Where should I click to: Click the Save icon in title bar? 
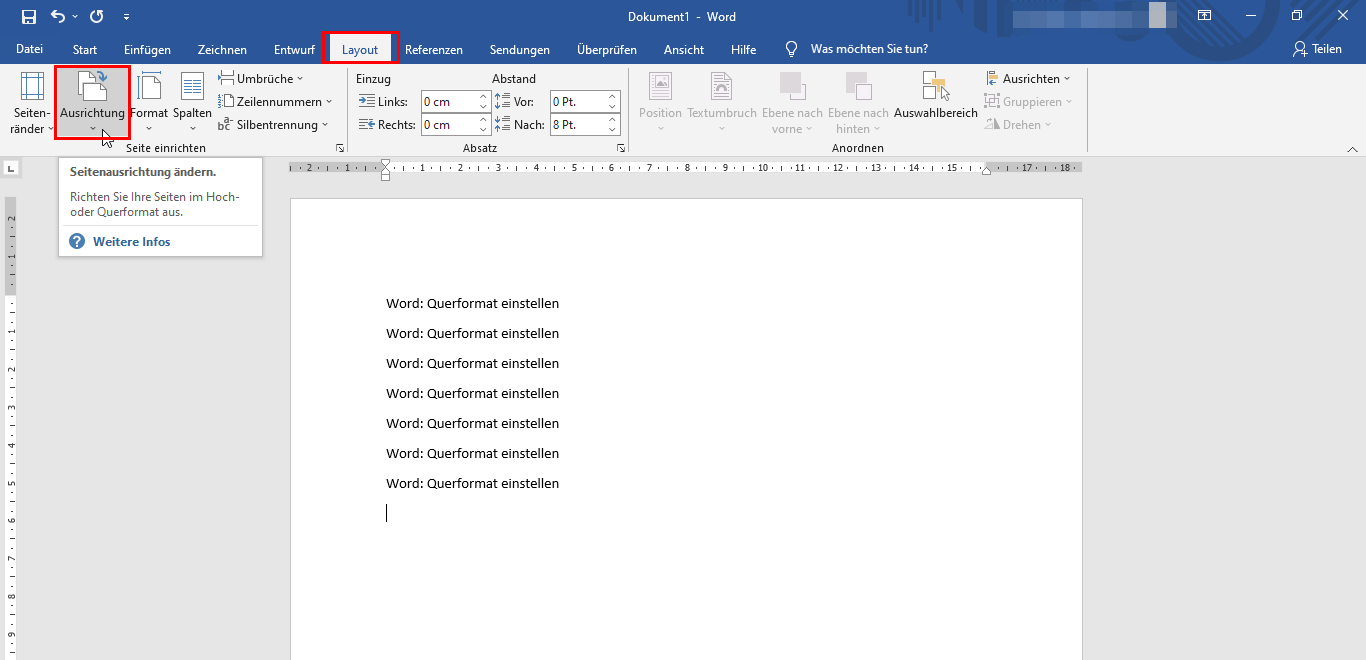click(x=29, y=17)
